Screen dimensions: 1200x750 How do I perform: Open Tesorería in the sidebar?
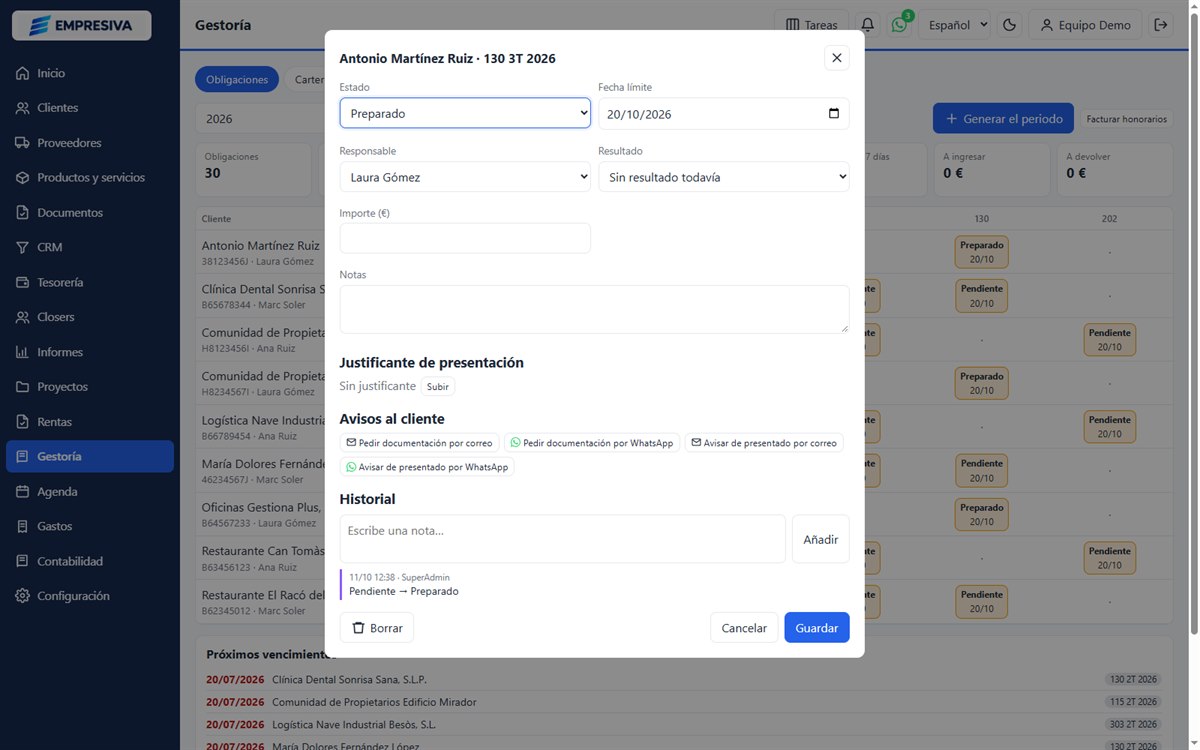90,282
